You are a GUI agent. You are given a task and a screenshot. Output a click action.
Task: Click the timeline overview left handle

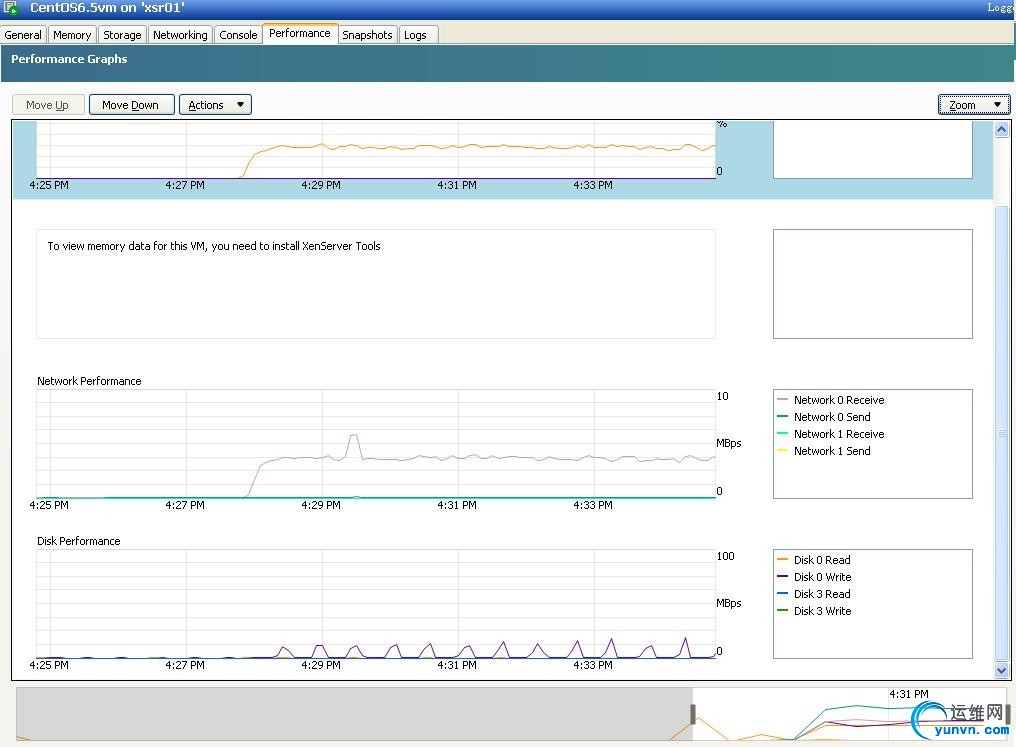[x=692, y=714]
